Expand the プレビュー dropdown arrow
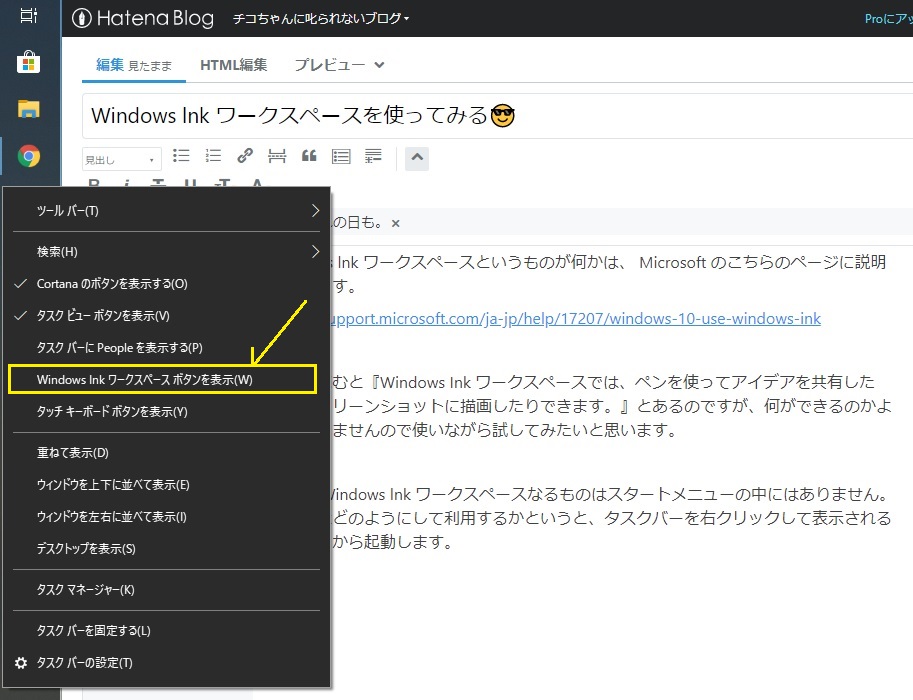 379,65
